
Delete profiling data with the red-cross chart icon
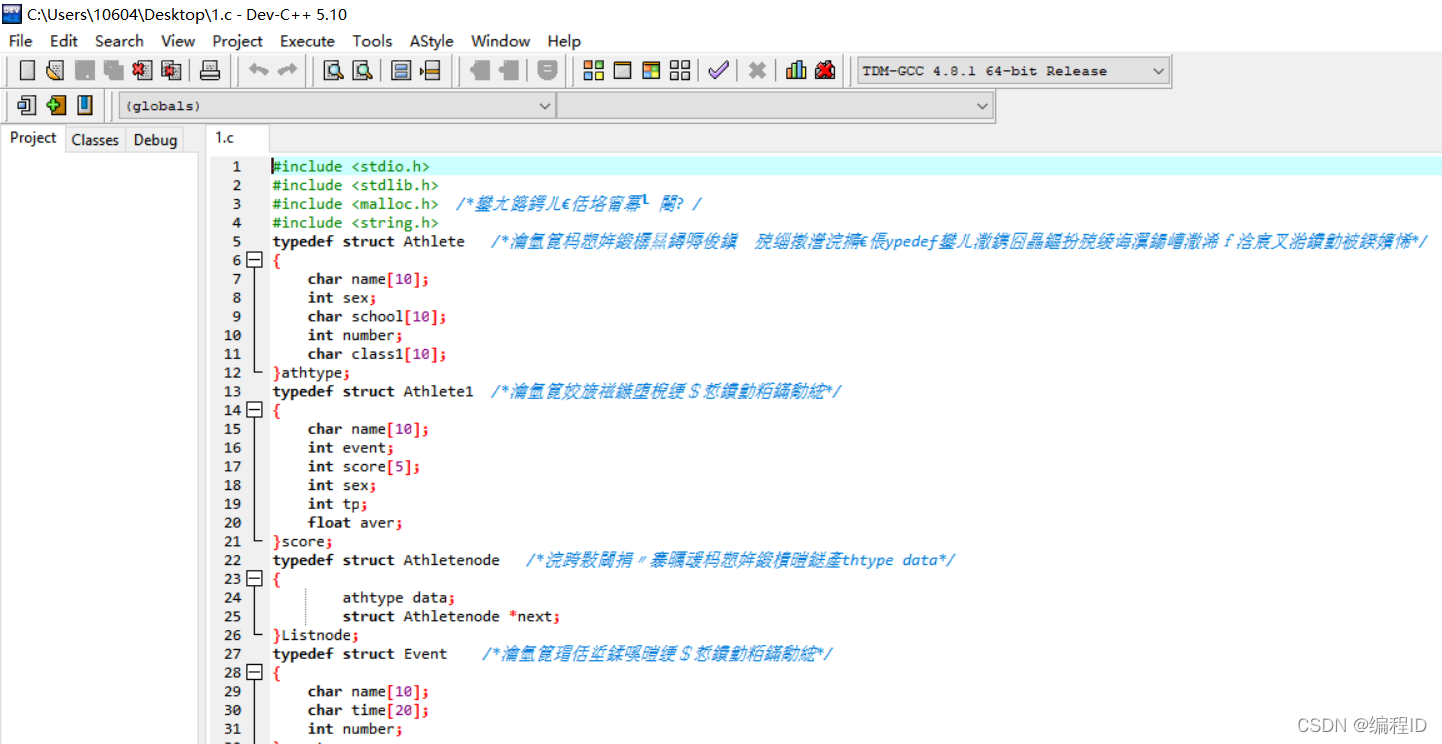click(825, 70)
